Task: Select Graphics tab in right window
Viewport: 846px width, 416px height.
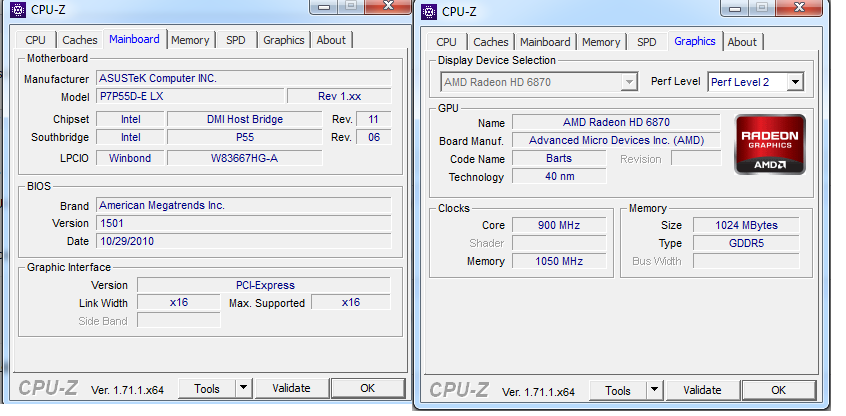Action: (x=695, y=41)
